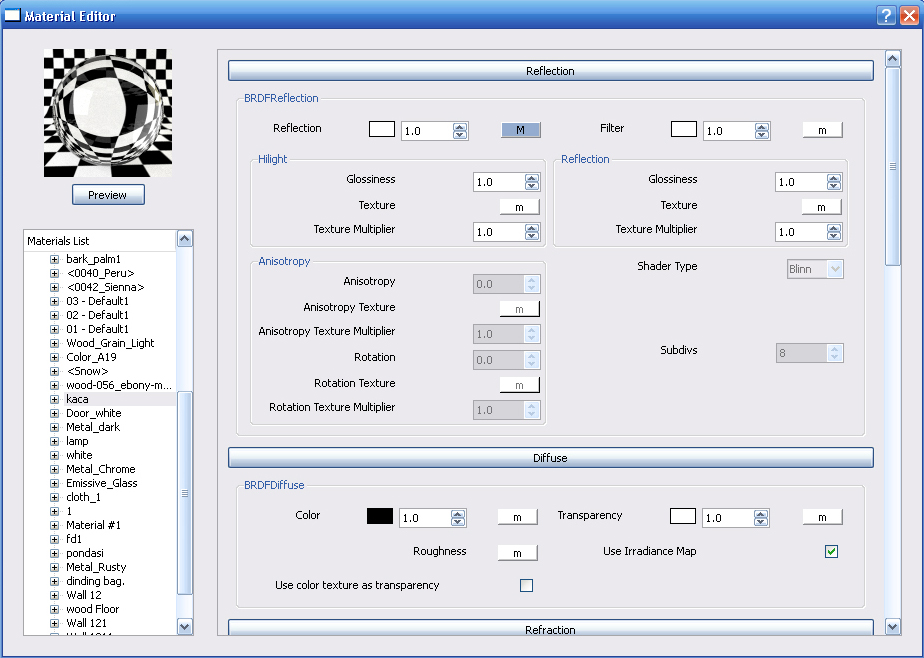Select the Material #1 entry
The image size is (924, 658).
click(93, 525)
